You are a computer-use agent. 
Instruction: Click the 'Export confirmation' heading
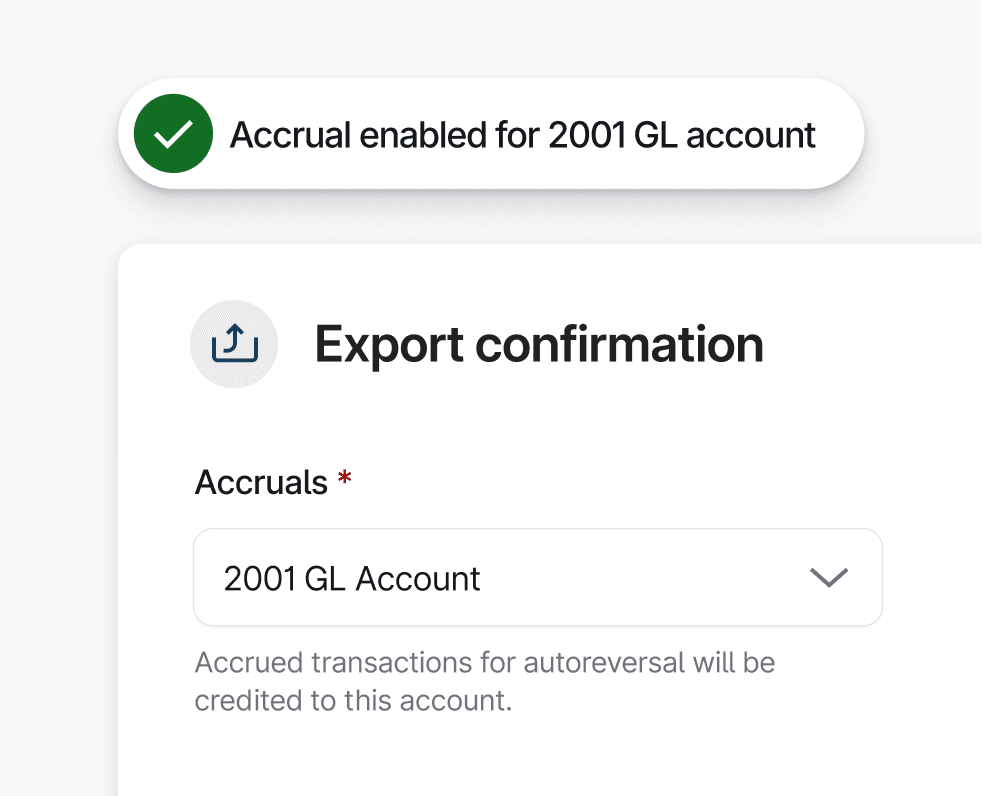(x=539, y=344)
